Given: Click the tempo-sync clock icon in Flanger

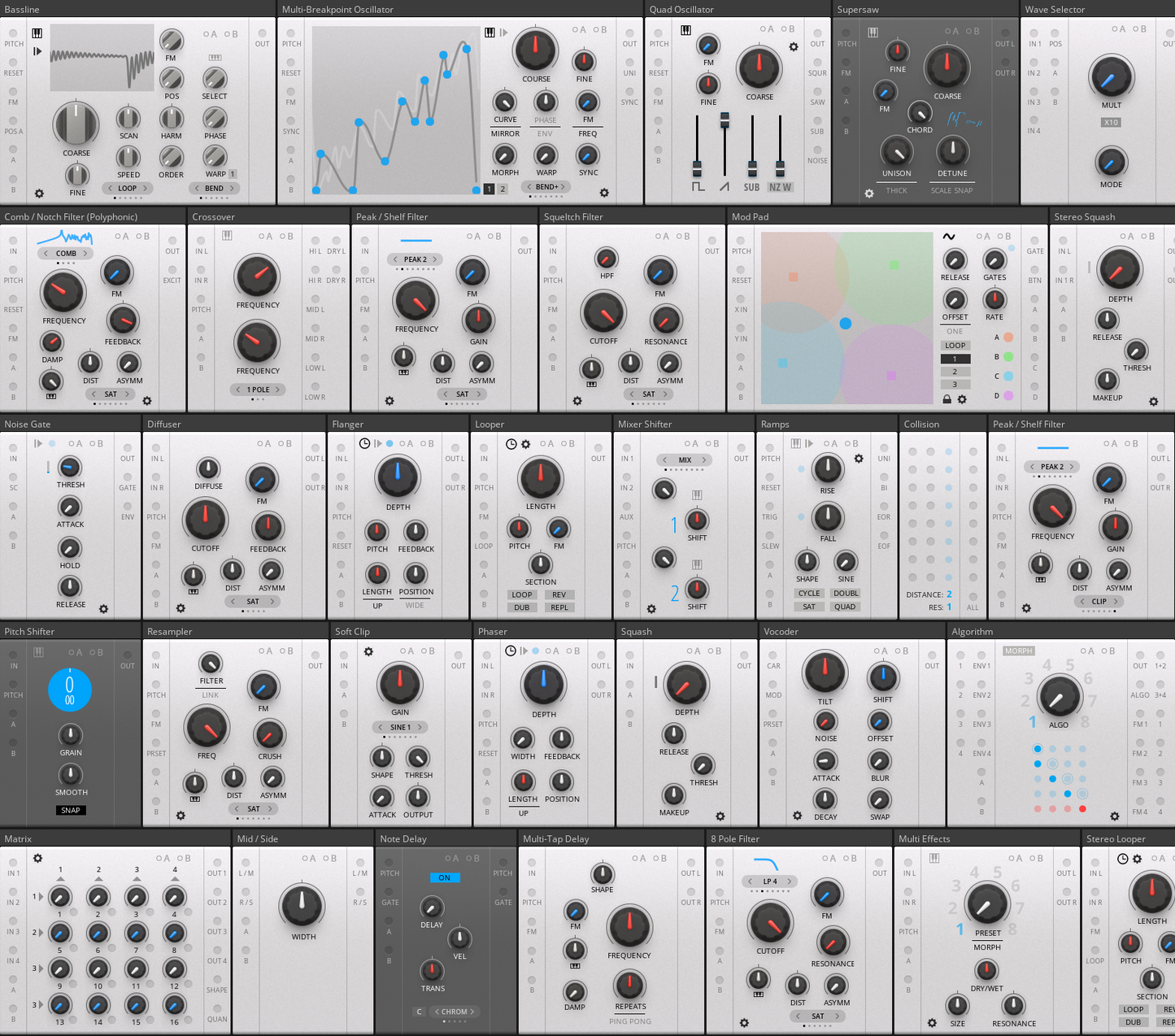Looking at the screenshot, I should (x=366, y=443).
